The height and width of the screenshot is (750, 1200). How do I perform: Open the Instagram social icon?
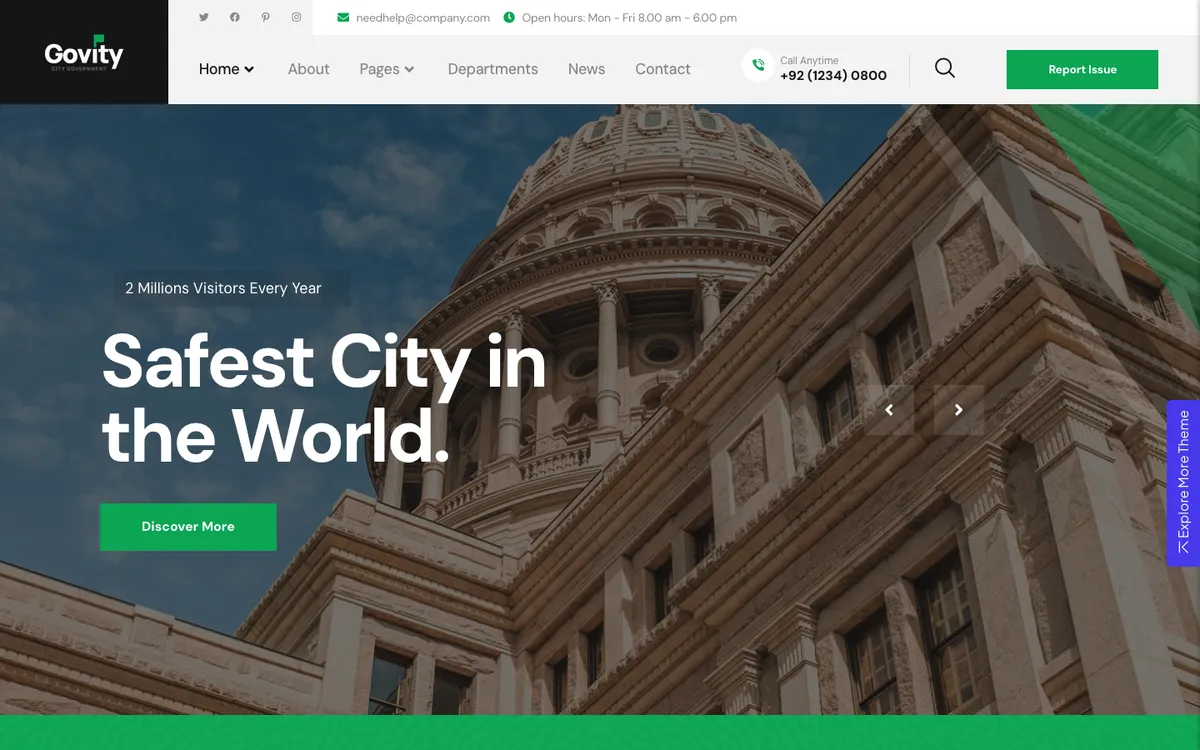click(x=296, y=17)
